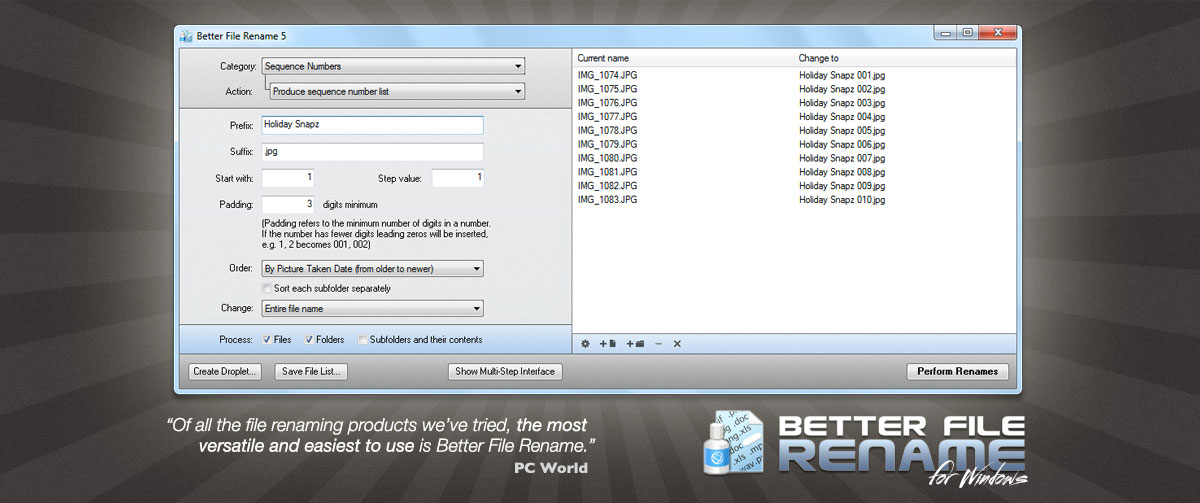Click the X clear list icon
This screenshot has width=1200, height=503.
(677, 344)
